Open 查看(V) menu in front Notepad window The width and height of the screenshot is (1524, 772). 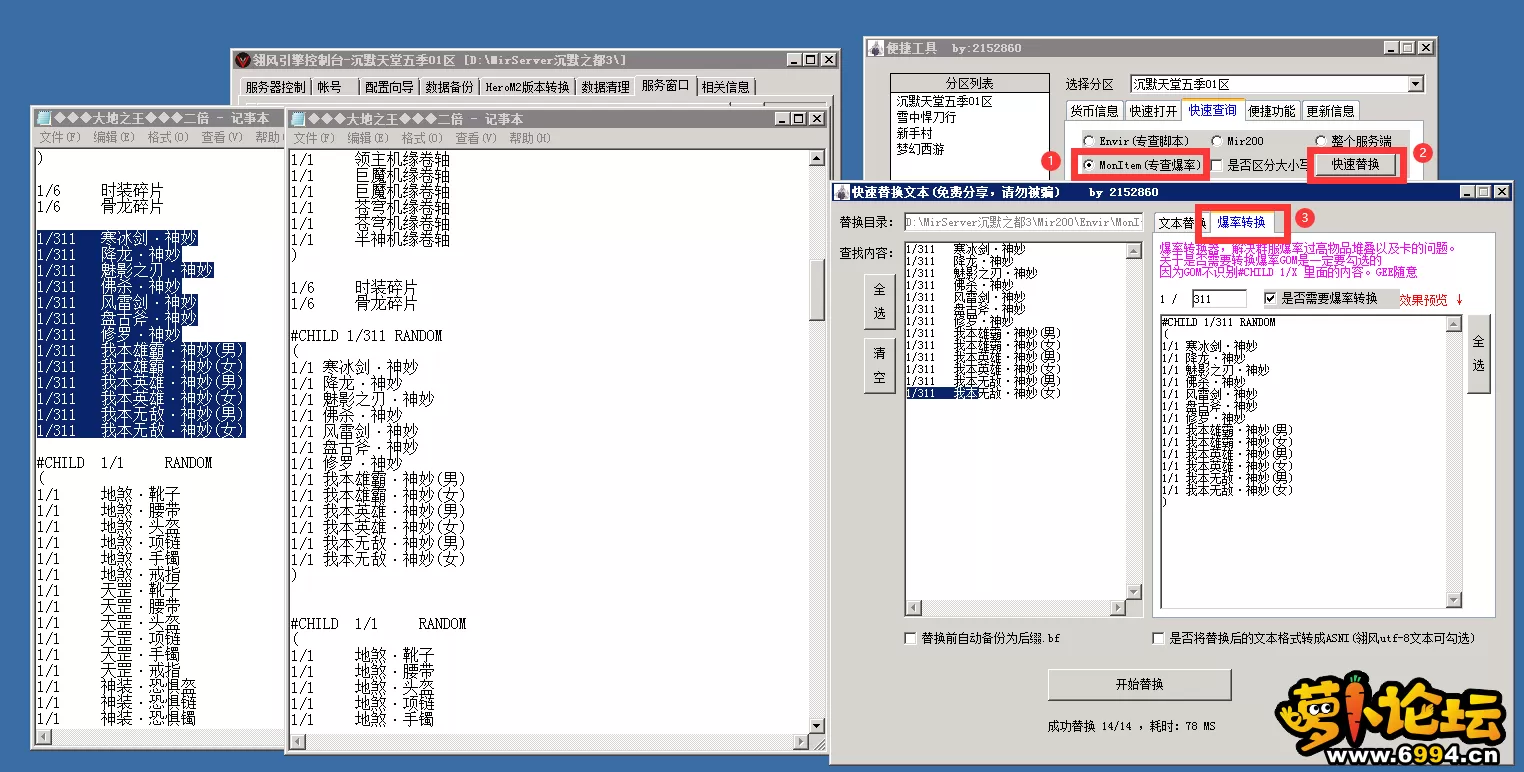pos(476,138)
